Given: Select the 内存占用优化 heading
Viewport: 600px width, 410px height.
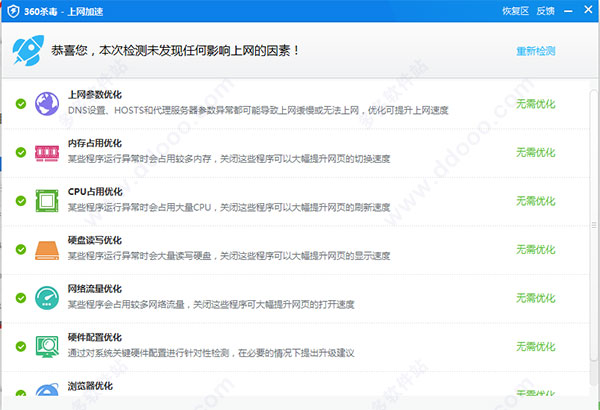Looking at the screenshot, I should coord(95,143).
